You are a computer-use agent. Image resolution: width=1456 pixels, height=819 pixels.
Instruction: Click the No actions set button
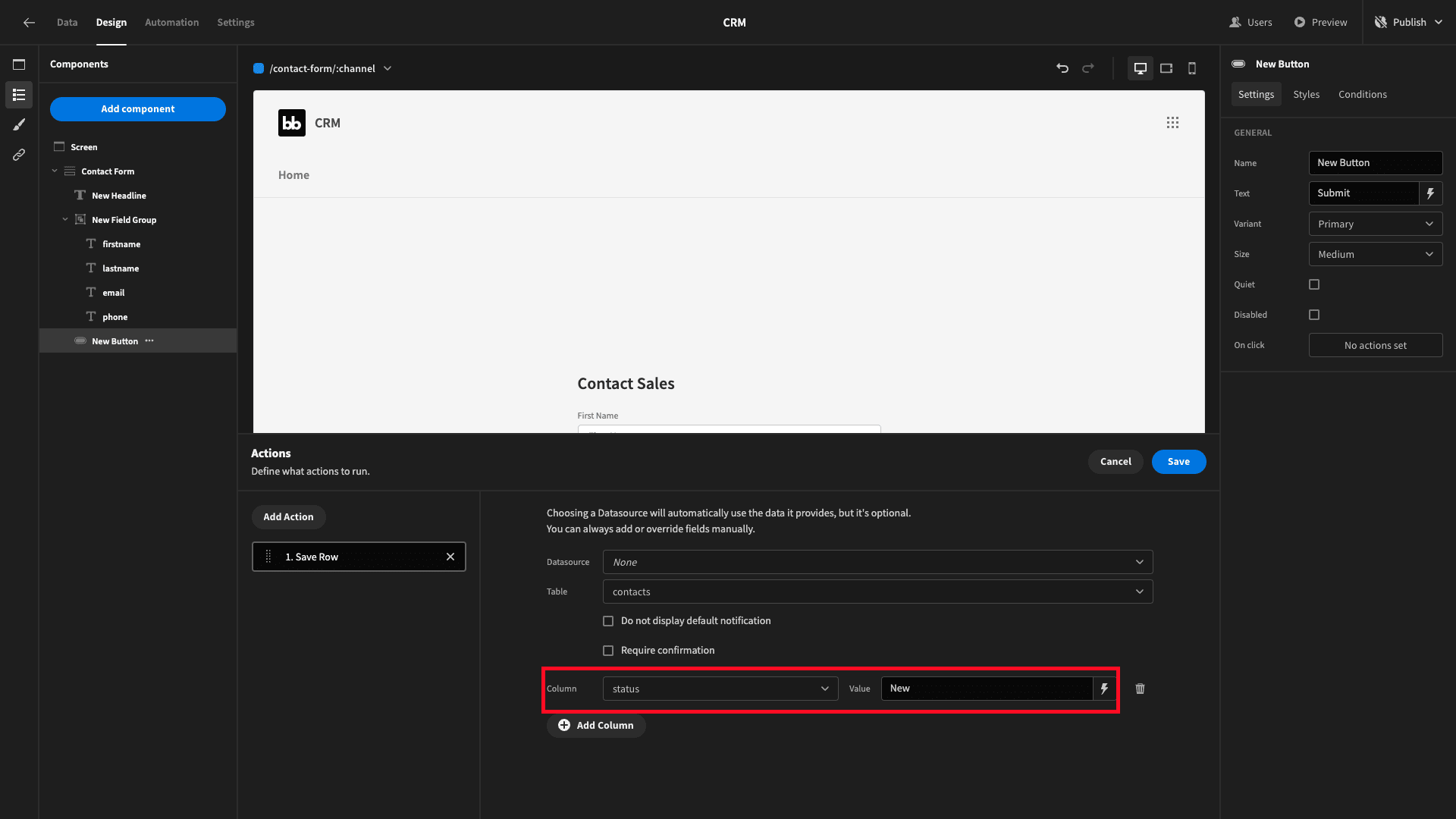(1376, 345)
